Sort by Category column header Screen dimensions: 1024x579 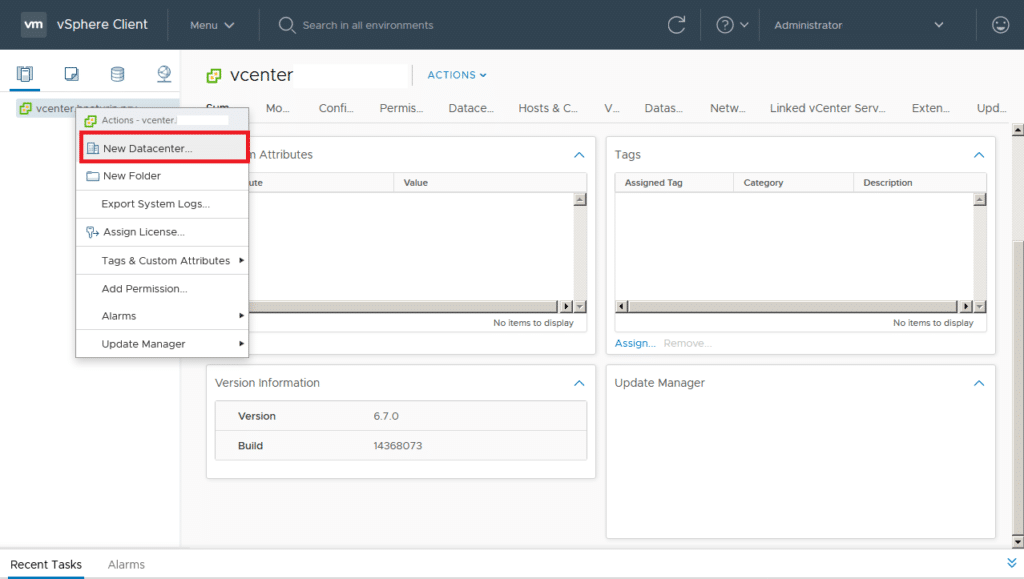coord(793,183)
